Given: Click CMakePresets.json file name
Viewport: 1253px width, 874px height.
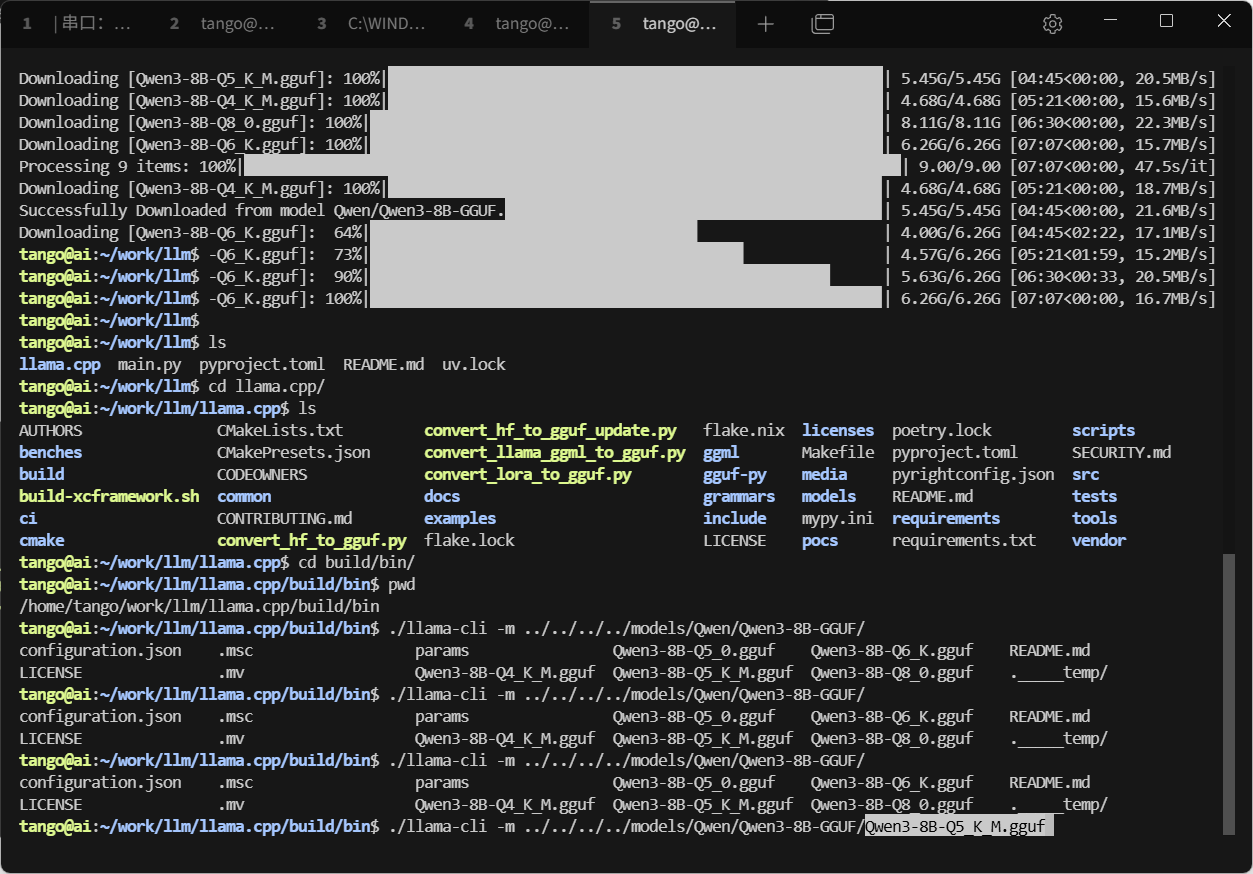Looking at the screenshot, I should (x=294, y=452).
